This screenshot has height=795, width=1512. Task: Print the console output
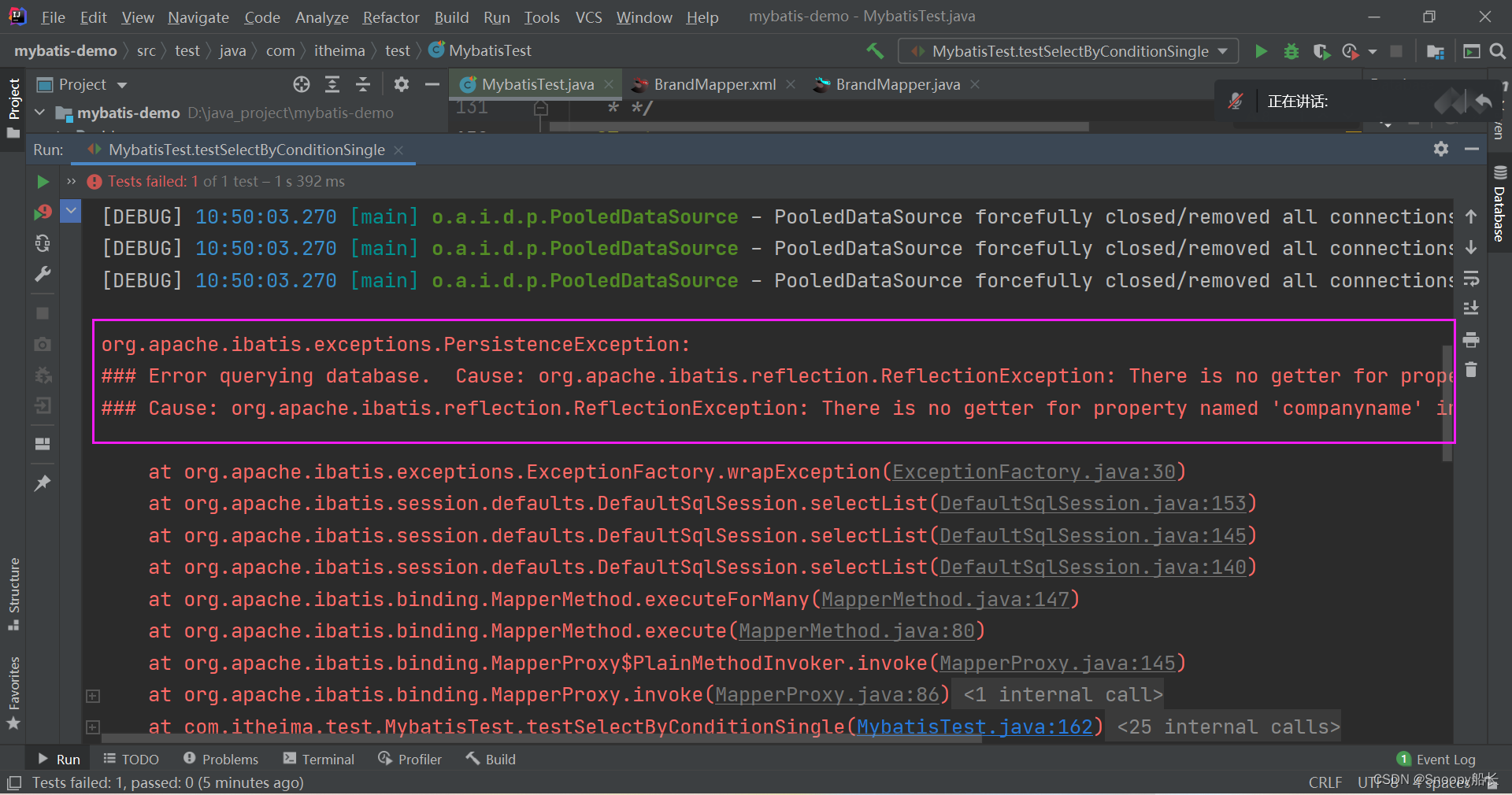(x=1471, y=340)
